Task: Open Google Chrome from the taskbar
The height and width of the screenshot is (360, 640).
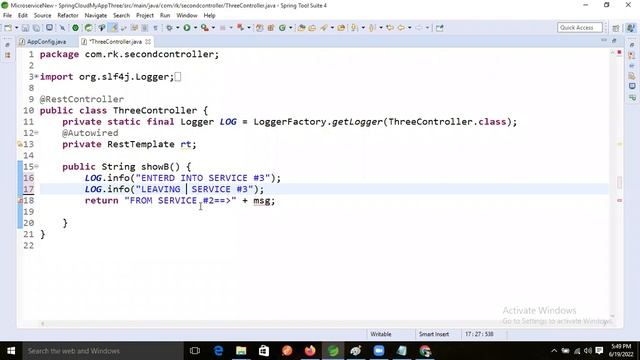Action: pyautogui.click(x=425, y=351)
